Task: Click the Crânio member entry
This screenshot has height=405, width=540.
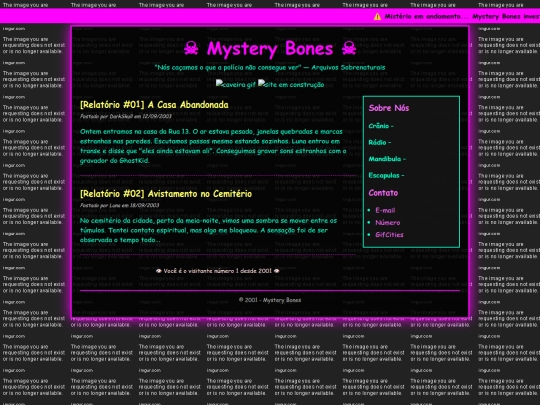Action: pos(381,126)
